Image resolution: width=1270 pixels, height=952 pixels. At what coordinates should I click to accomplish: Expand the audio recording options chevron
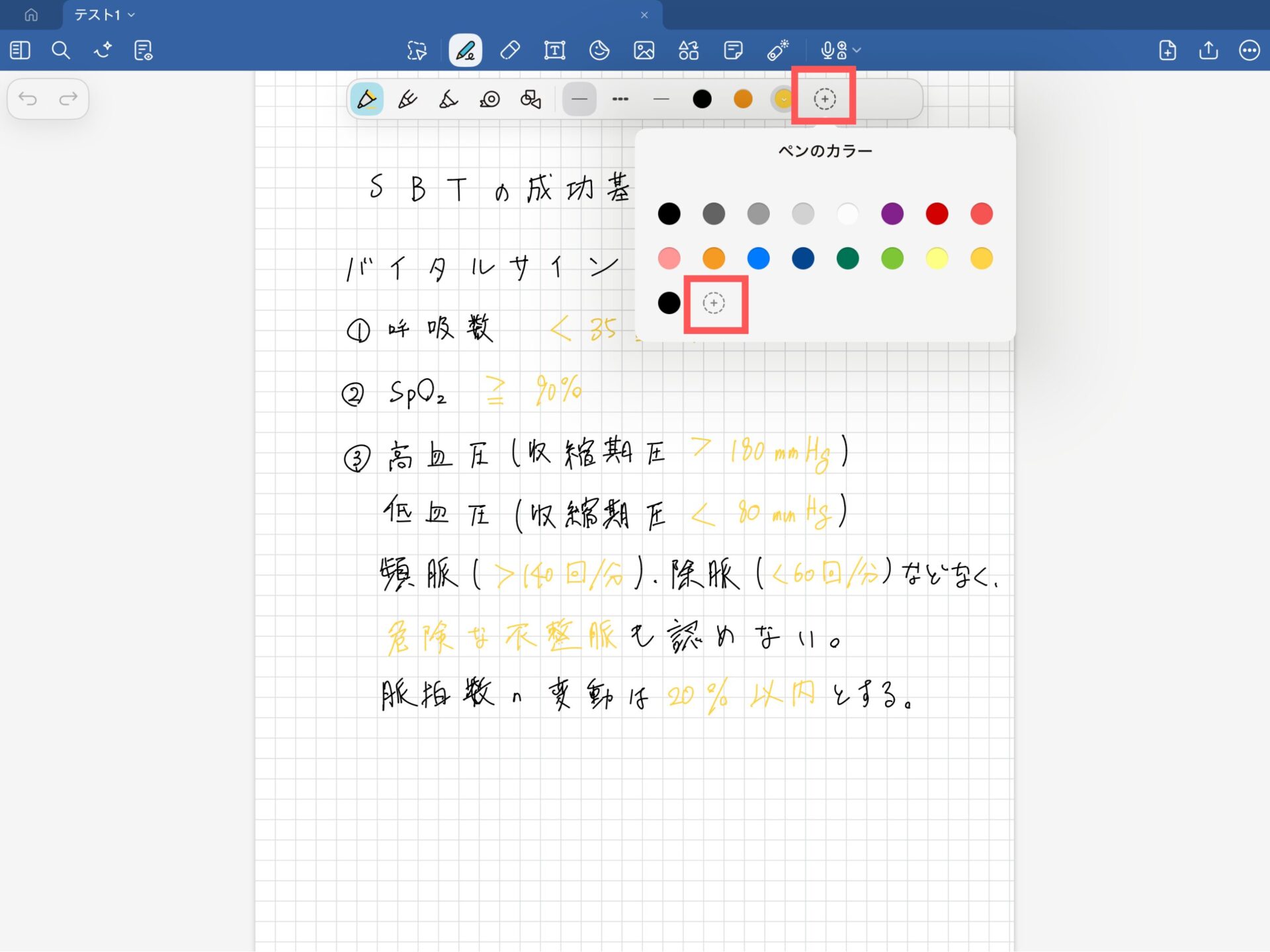point(858,50)
